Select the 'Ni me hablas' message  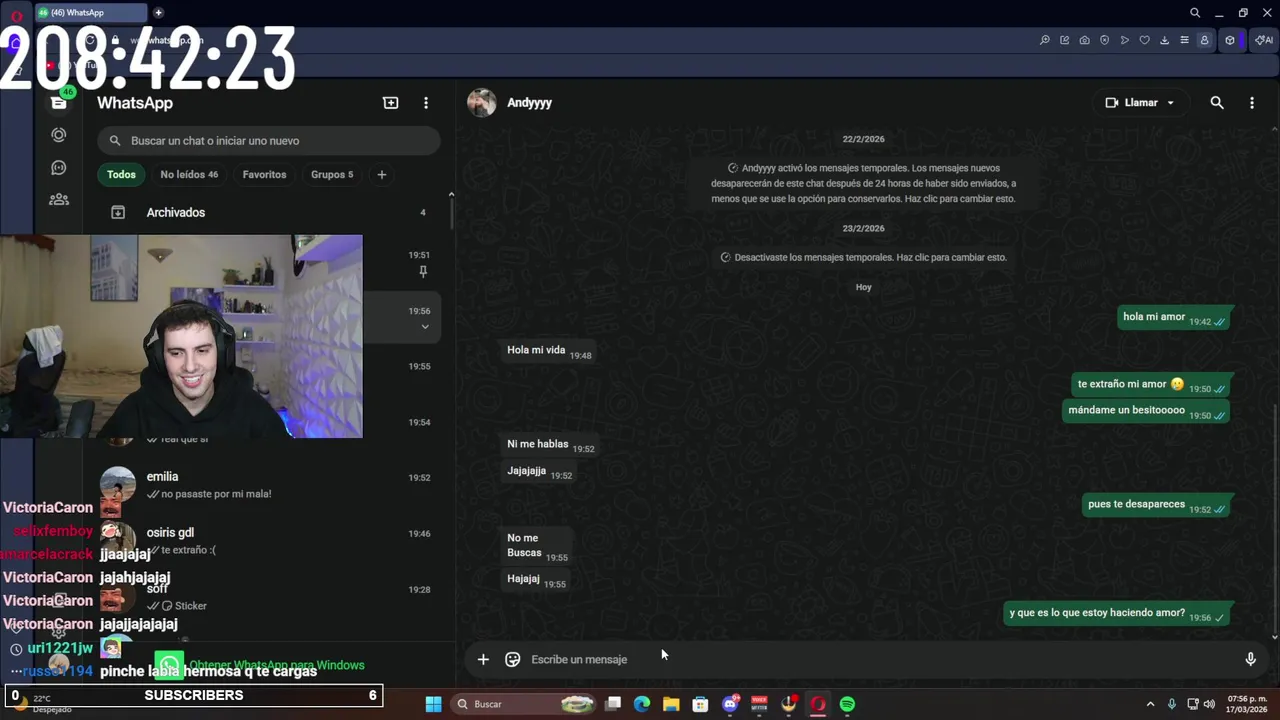click(x=550, y=445)
